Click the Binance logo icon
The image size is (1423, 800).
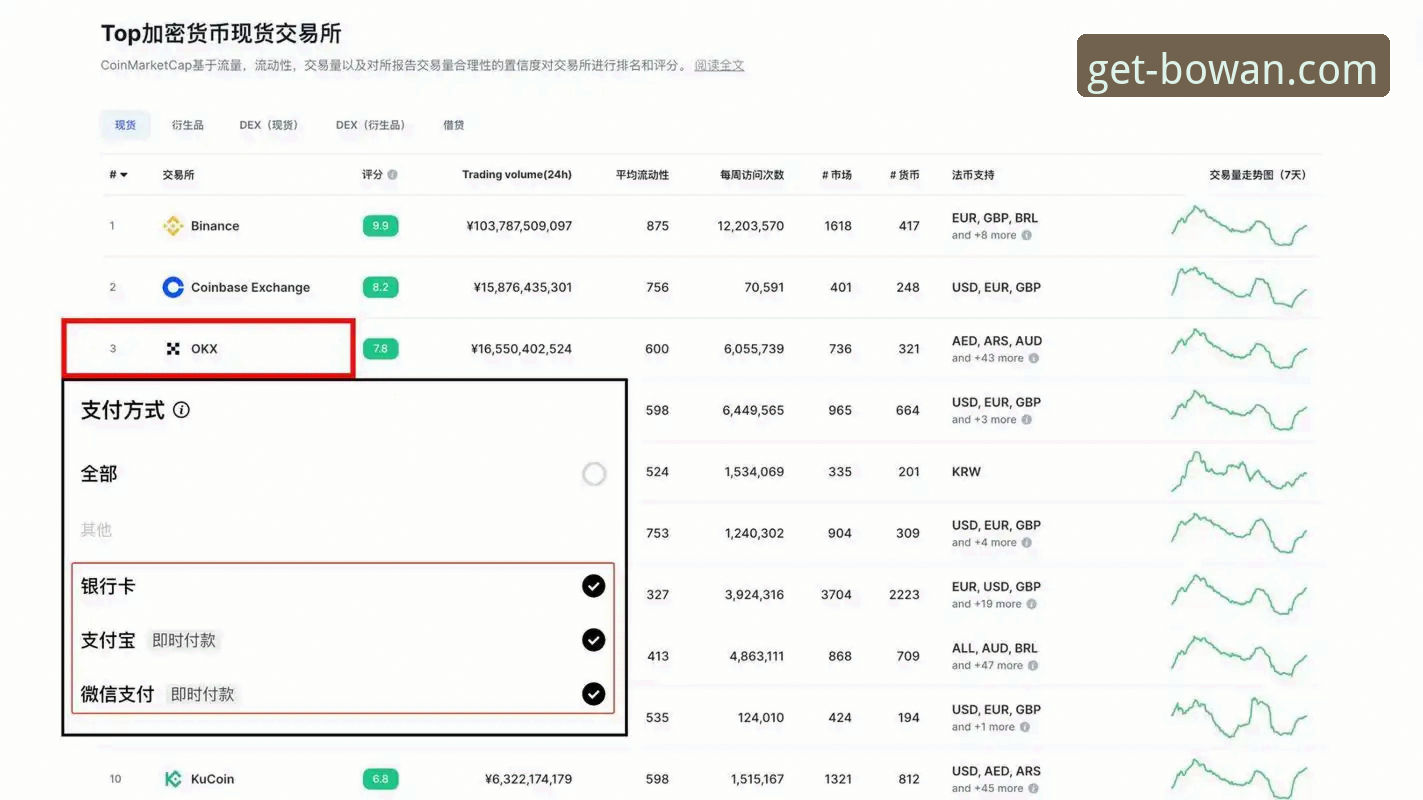[x=173, y=226]
